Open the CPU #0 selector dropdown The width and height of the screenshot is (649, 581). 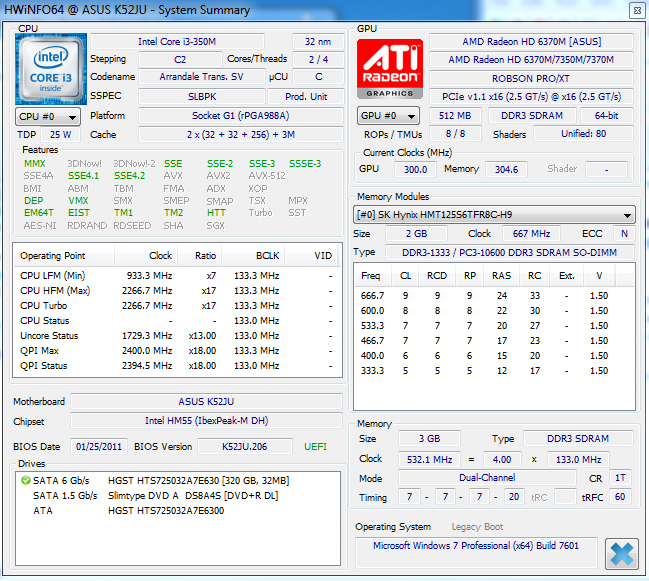click(48, 117)
